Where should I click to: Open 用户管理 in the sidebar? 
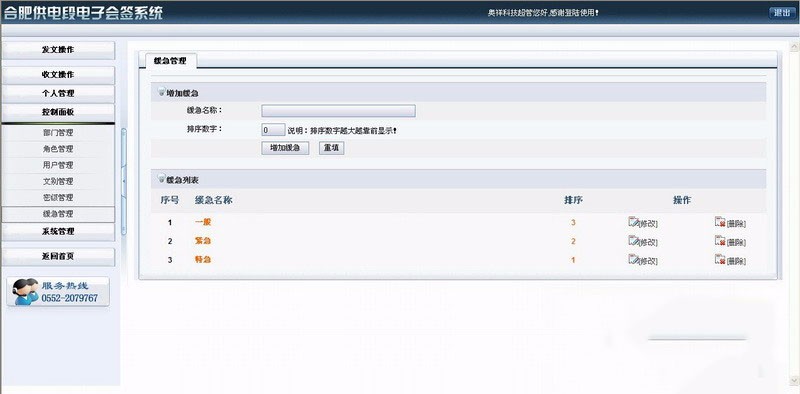58,165
